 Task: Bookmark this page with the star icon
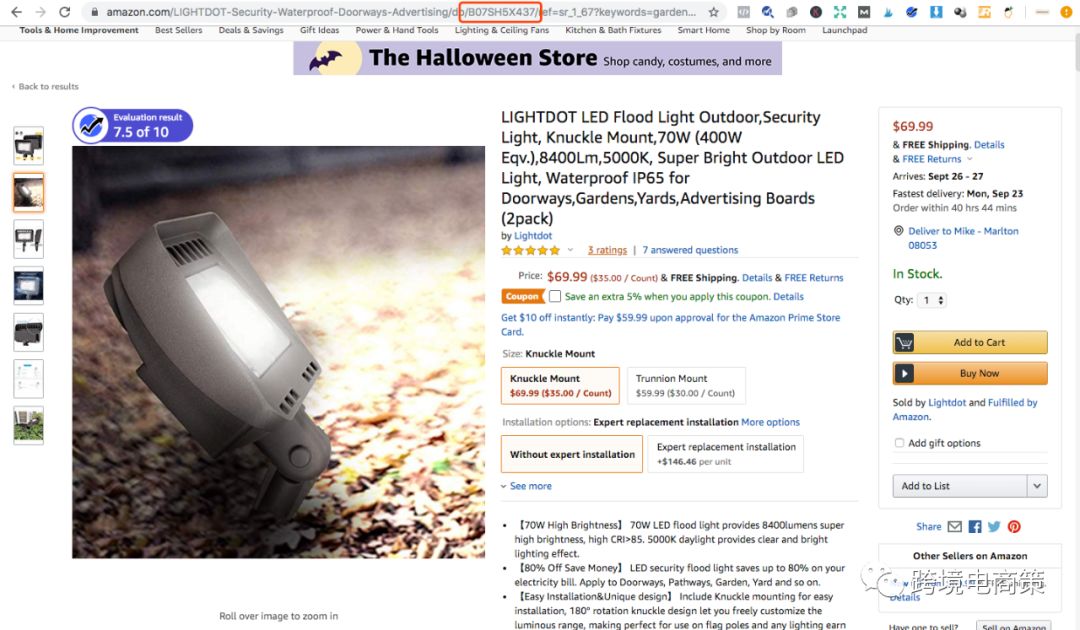(x=714, y=12)
